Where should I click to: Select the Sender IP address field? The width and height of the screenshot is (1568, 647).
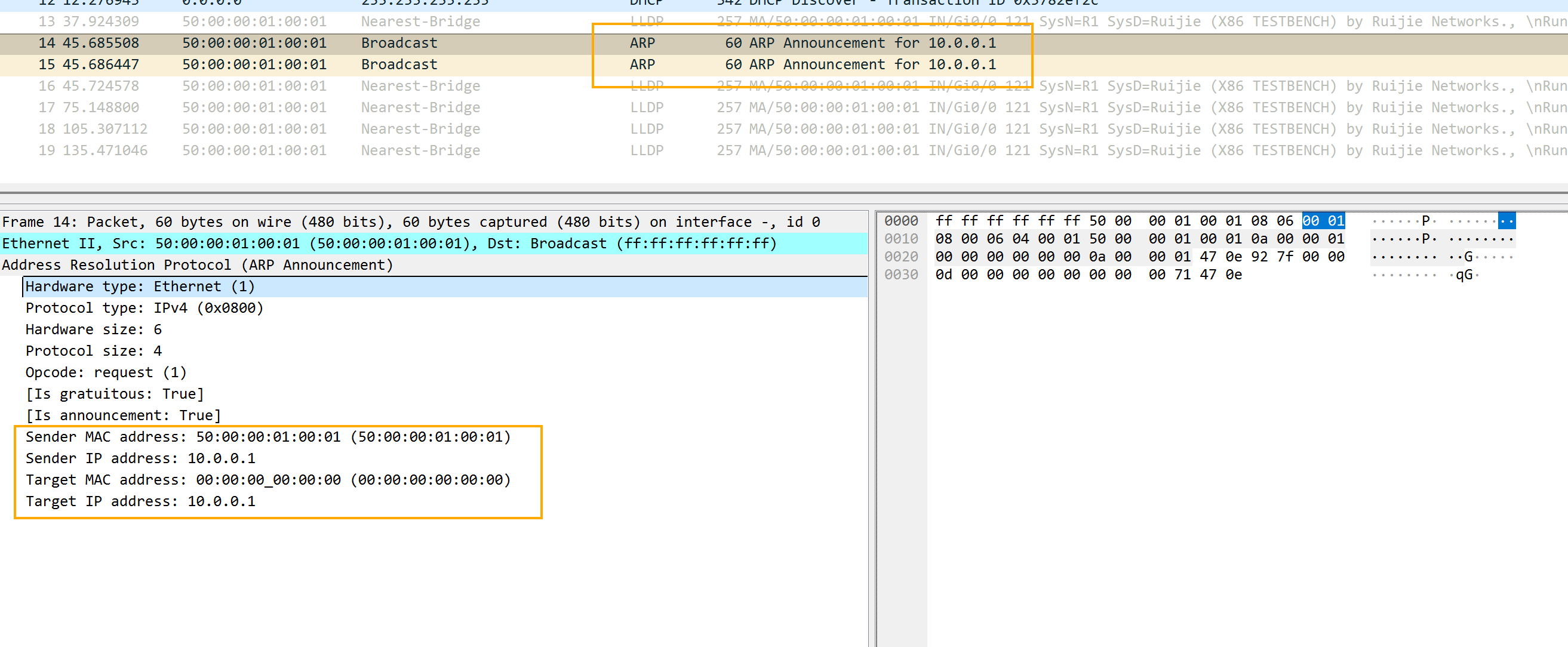(140, 458)
